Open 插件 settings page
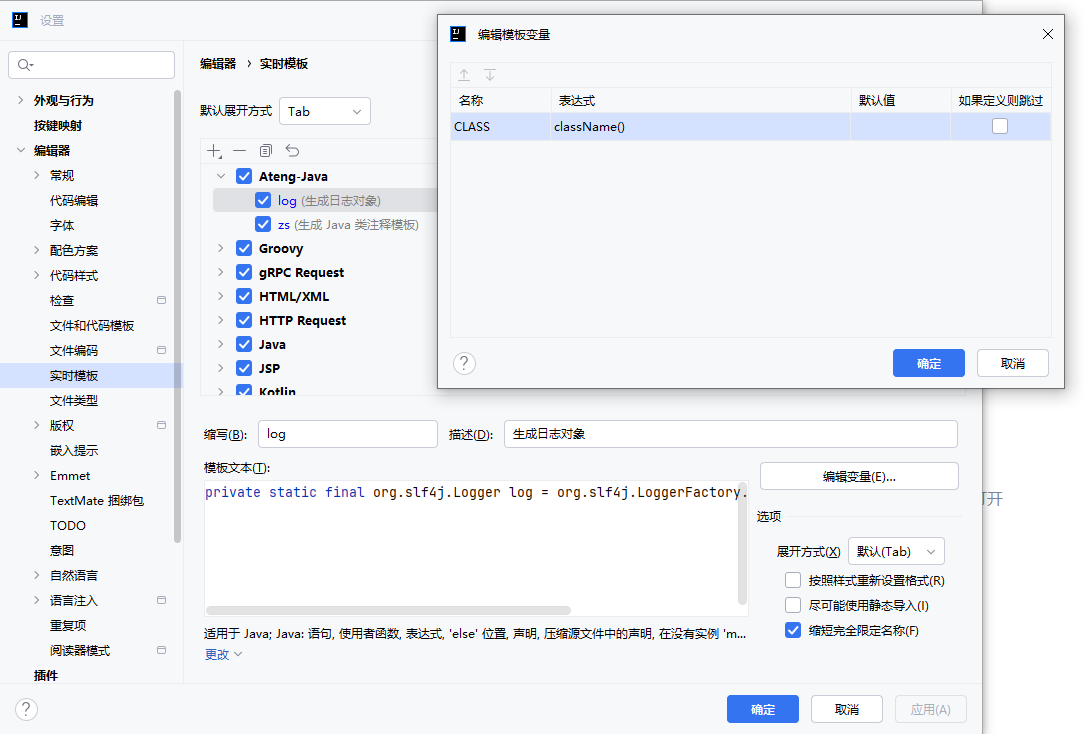Viewport: 1084px width, 734px height. point(46,675)
